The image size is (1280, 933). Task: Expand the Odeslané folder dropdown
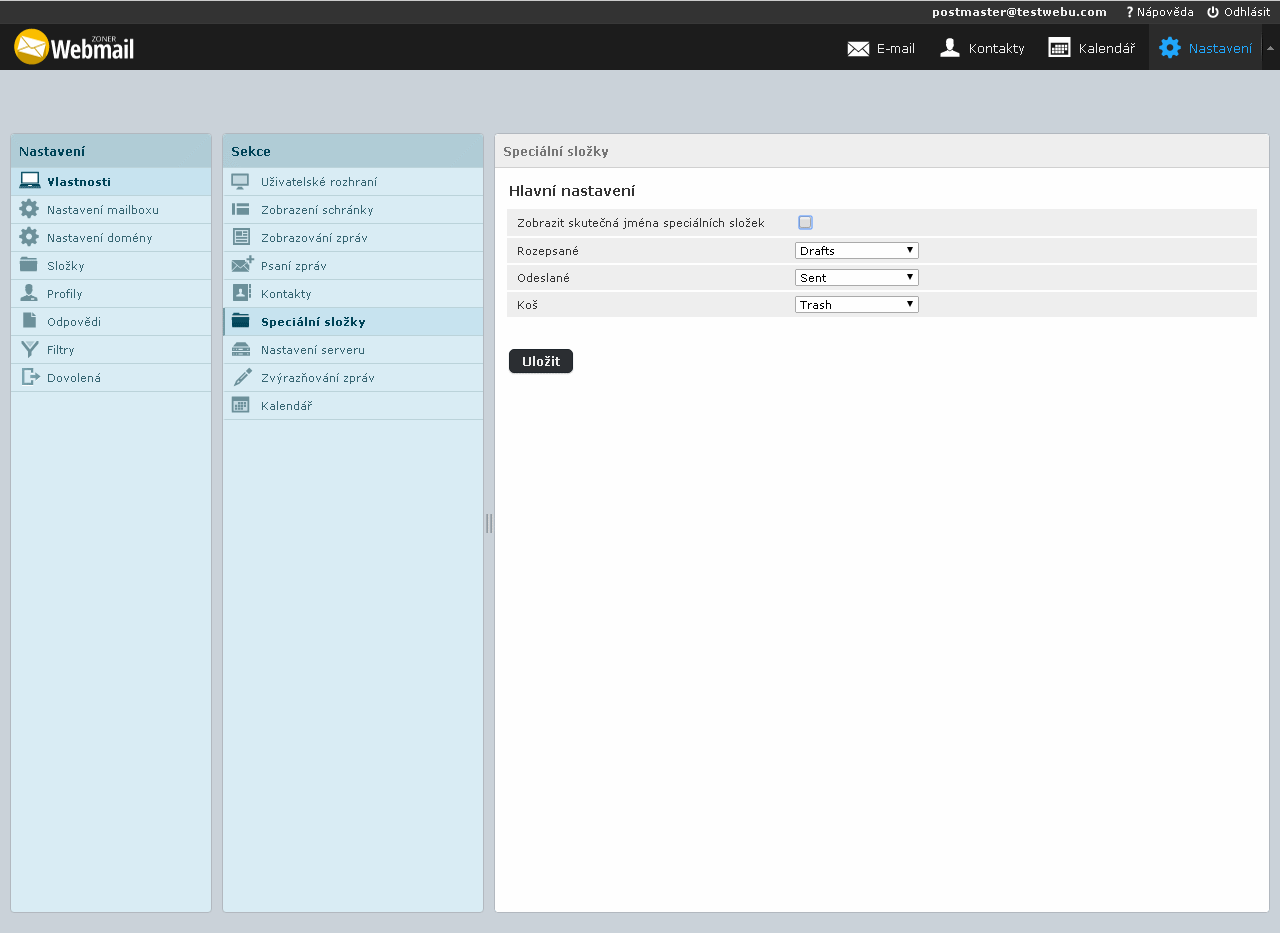coord(856,278)
